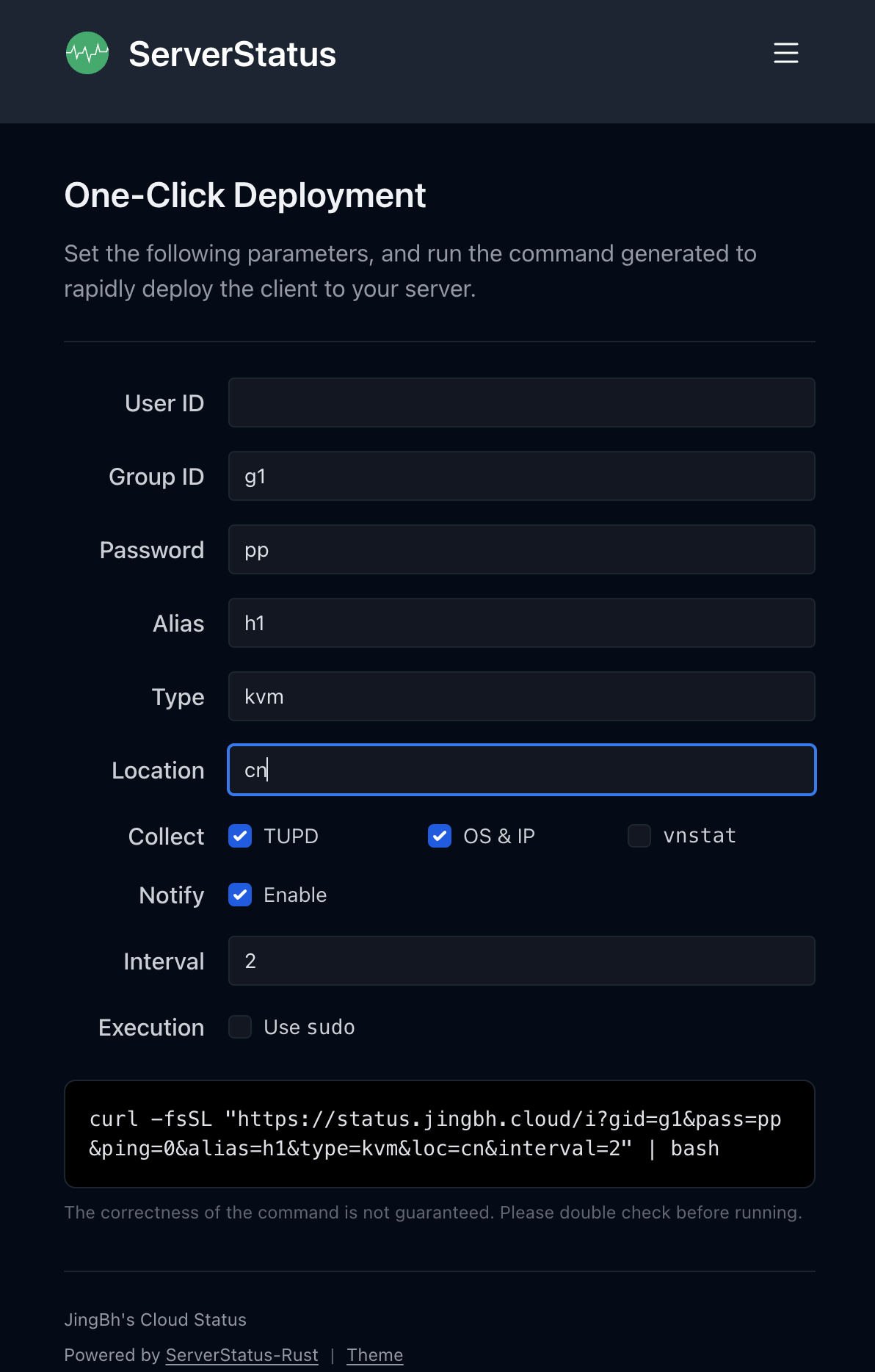Enable Use sudo execution
Image resolution: width=875 pixels, height=1372 pixels.
point(239,1027)
